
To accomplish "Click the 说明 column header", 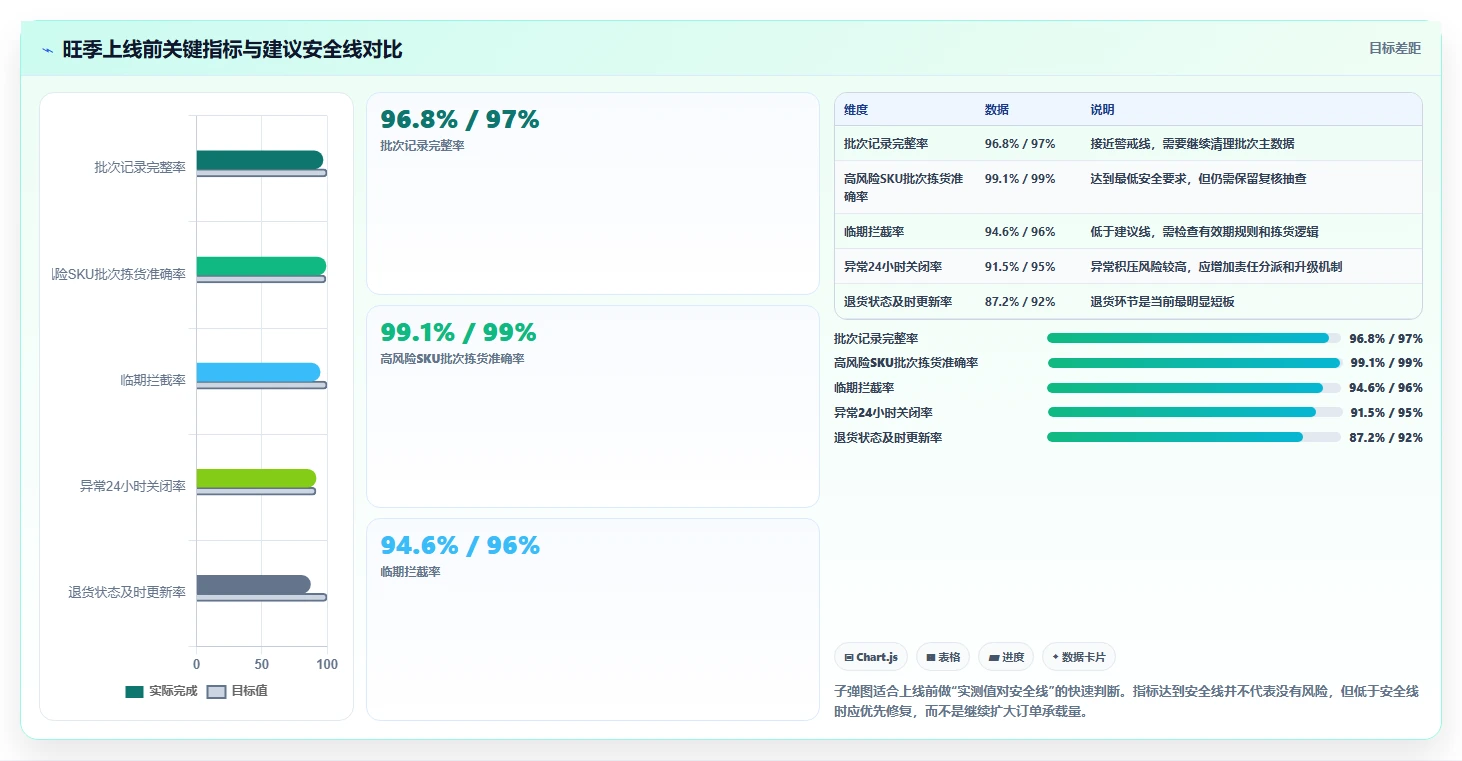I will tap(1103, 109).
